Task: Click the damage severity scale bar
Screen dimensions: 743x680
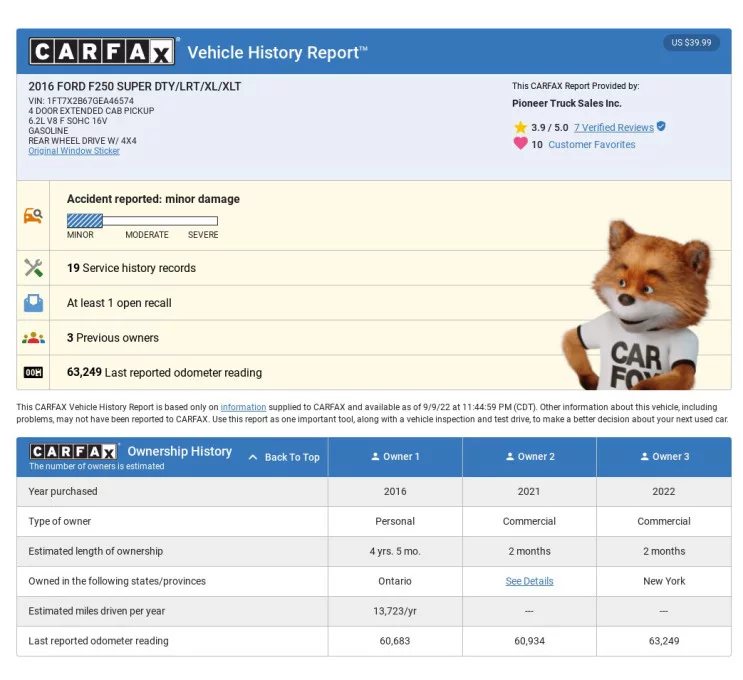Action: coord(142,221)
